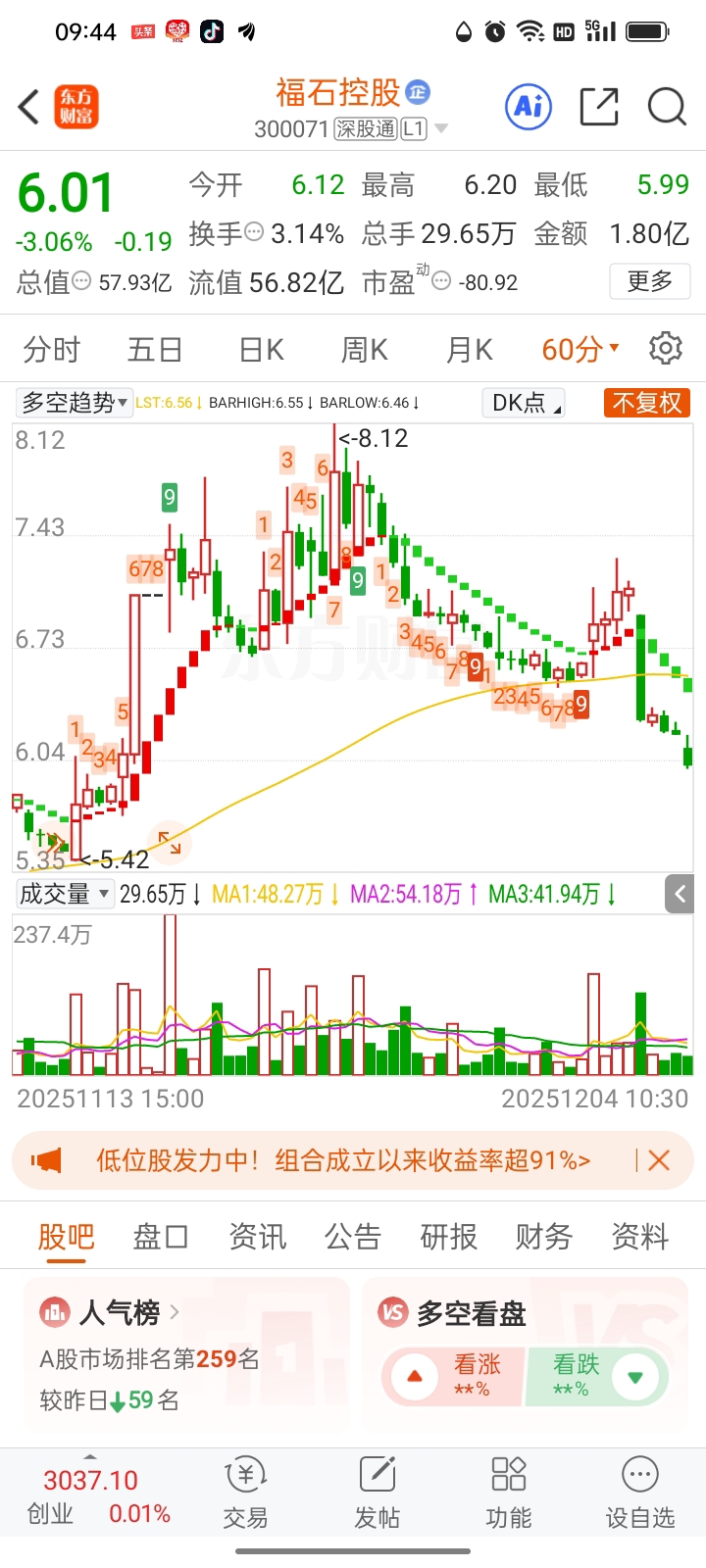Expand the stock code 300071 dropdown arrow
Screen dimensions: 706x1568
point(441,129)
